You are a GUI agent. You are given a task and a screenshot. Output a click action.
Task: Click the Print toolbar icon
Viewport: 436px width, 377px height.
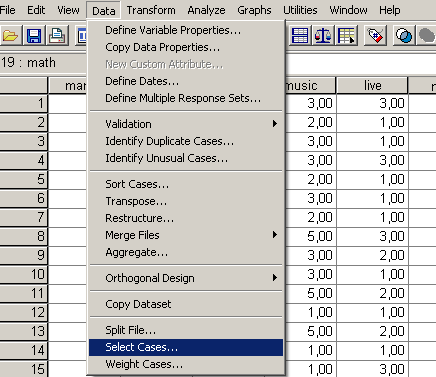(57, 36)
